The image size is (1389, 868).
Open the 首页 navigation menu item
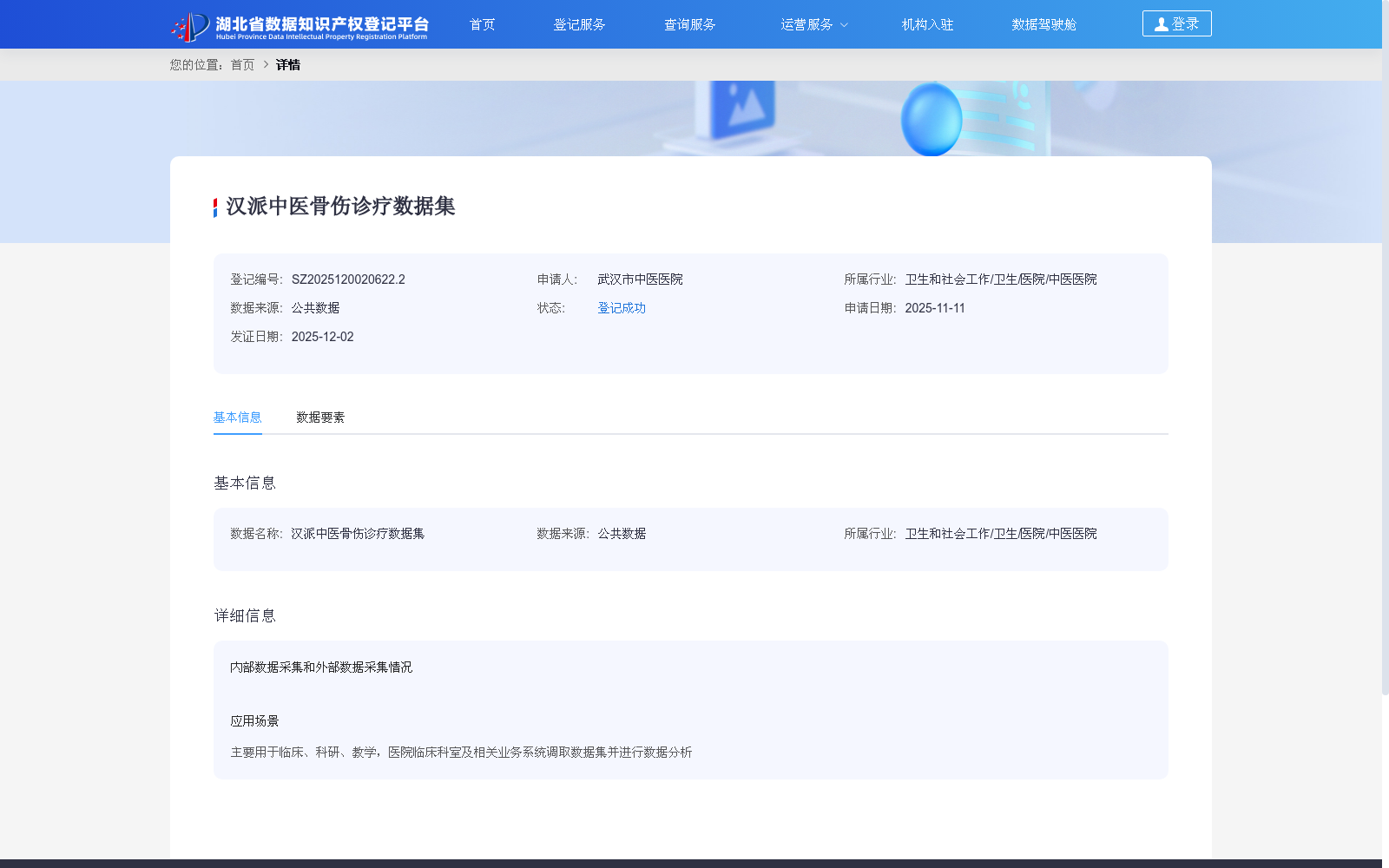pyautogui.click(x=483, y=24)
